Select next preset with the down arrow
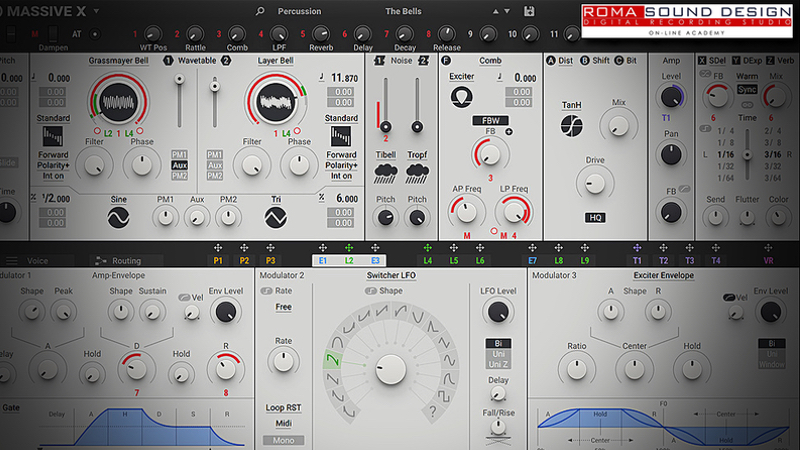The height and width of the screenshot is (450, 800). [x=507, y=11]
